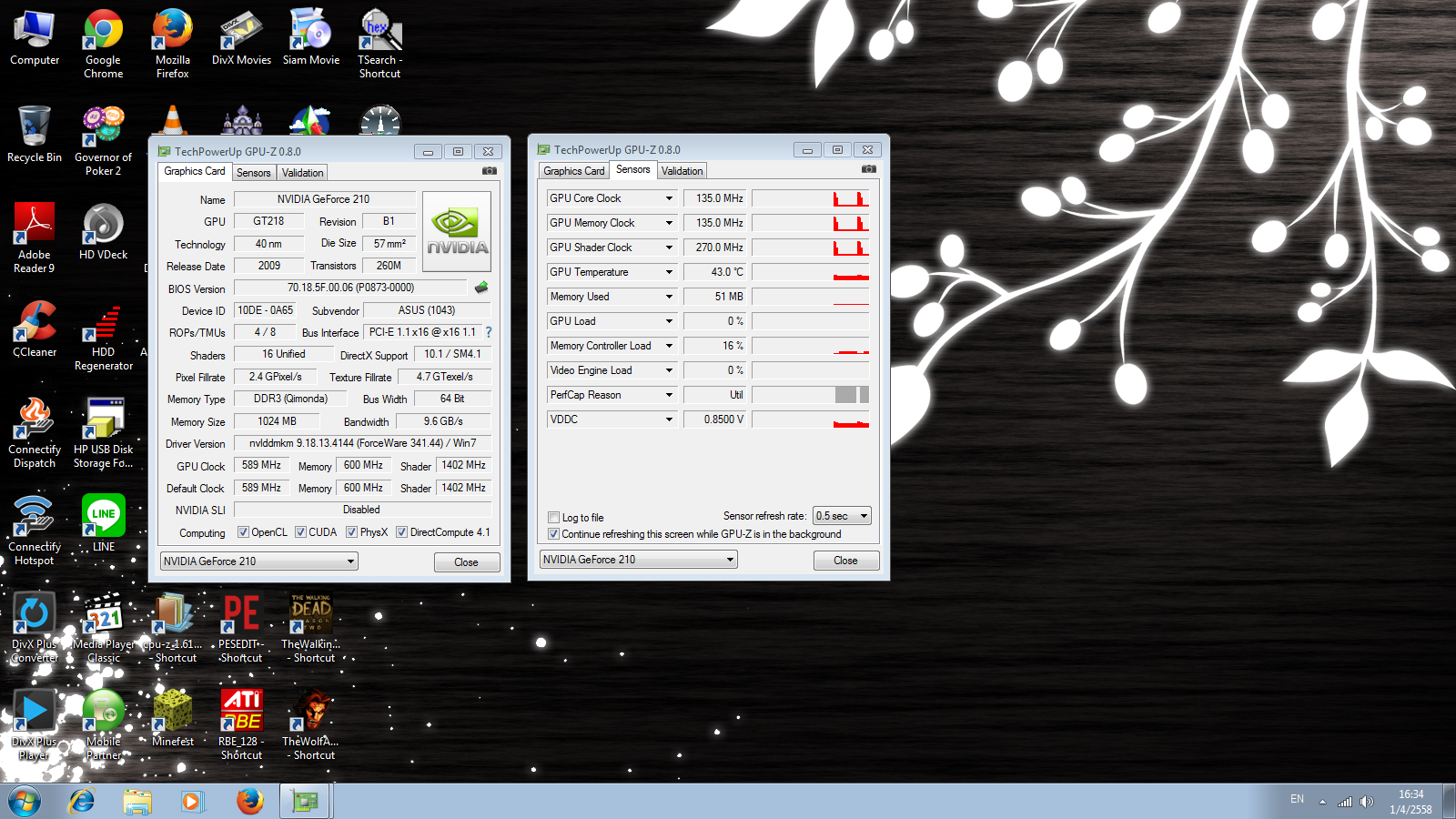Open DivX Plus Player

[35, 725]
